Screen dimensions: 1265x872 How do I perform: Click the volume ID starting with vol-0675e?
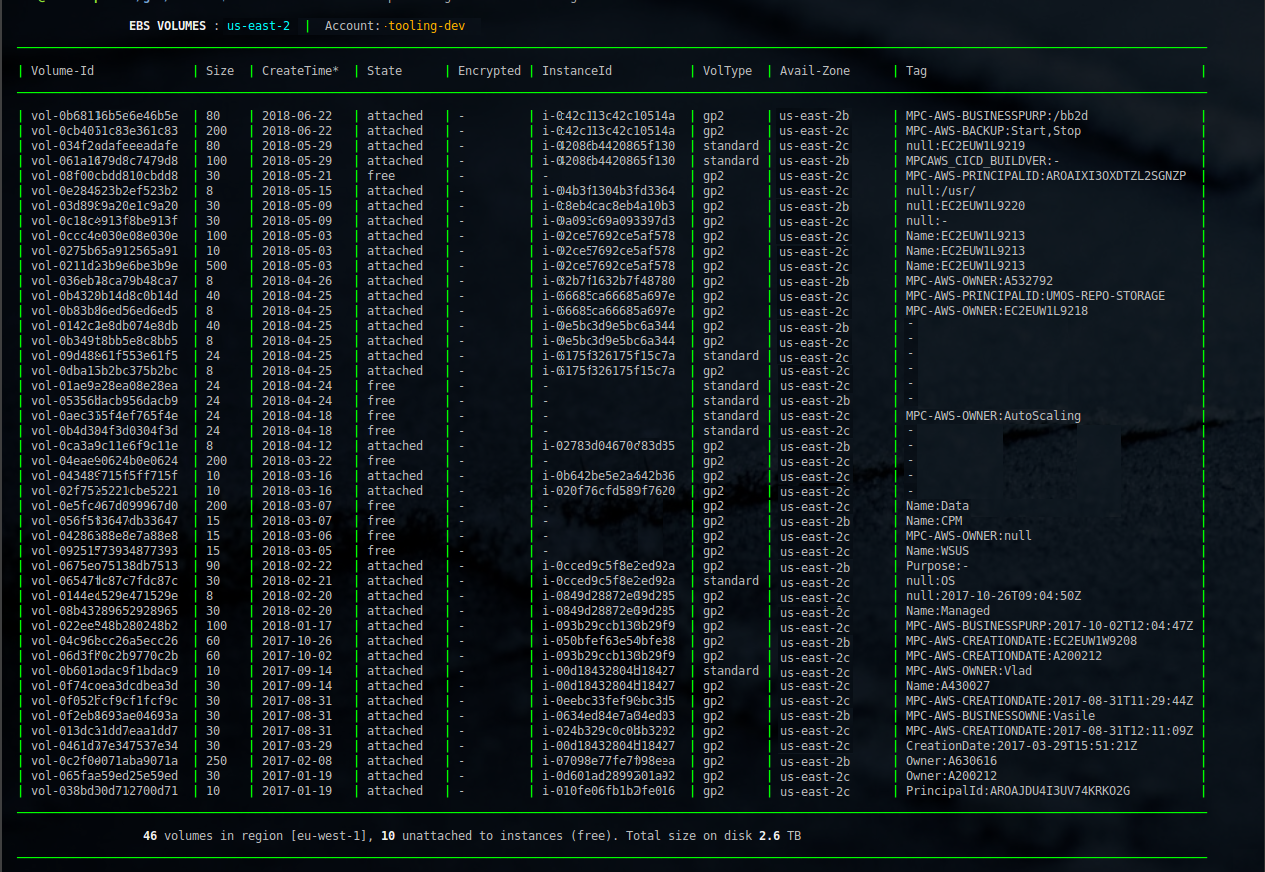(x=104, y=566)
